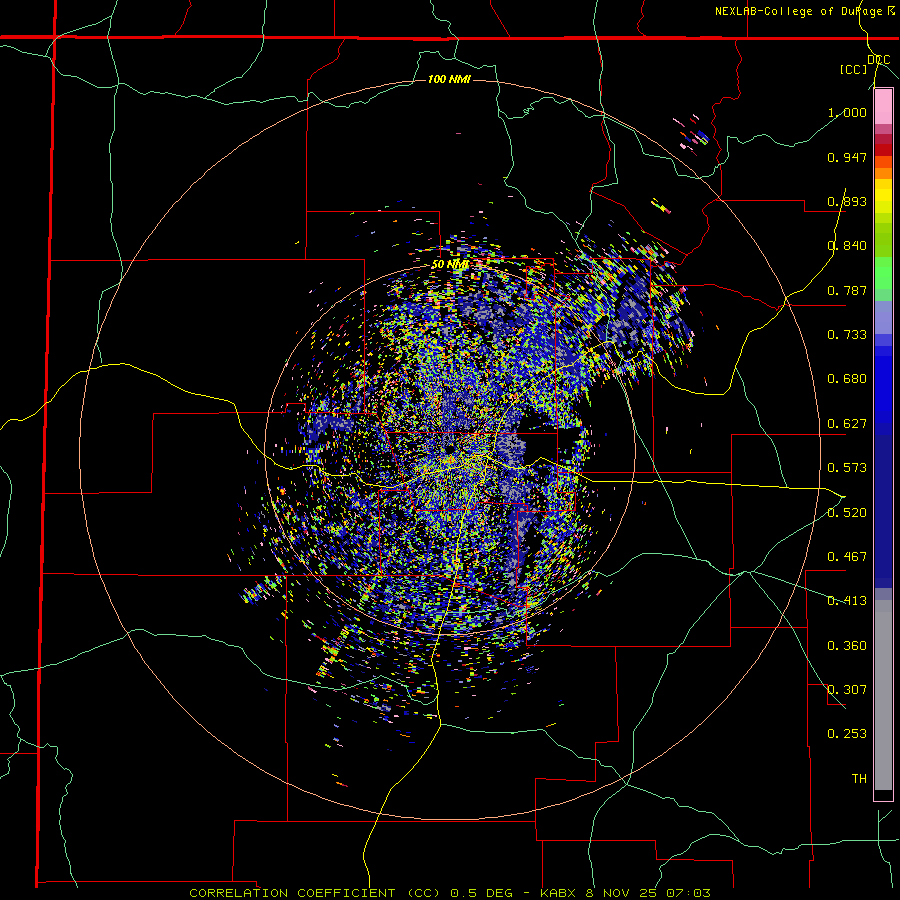Select the 0.413 legend value
Viewport: 900px width, 900px height.
click(847, 601)
